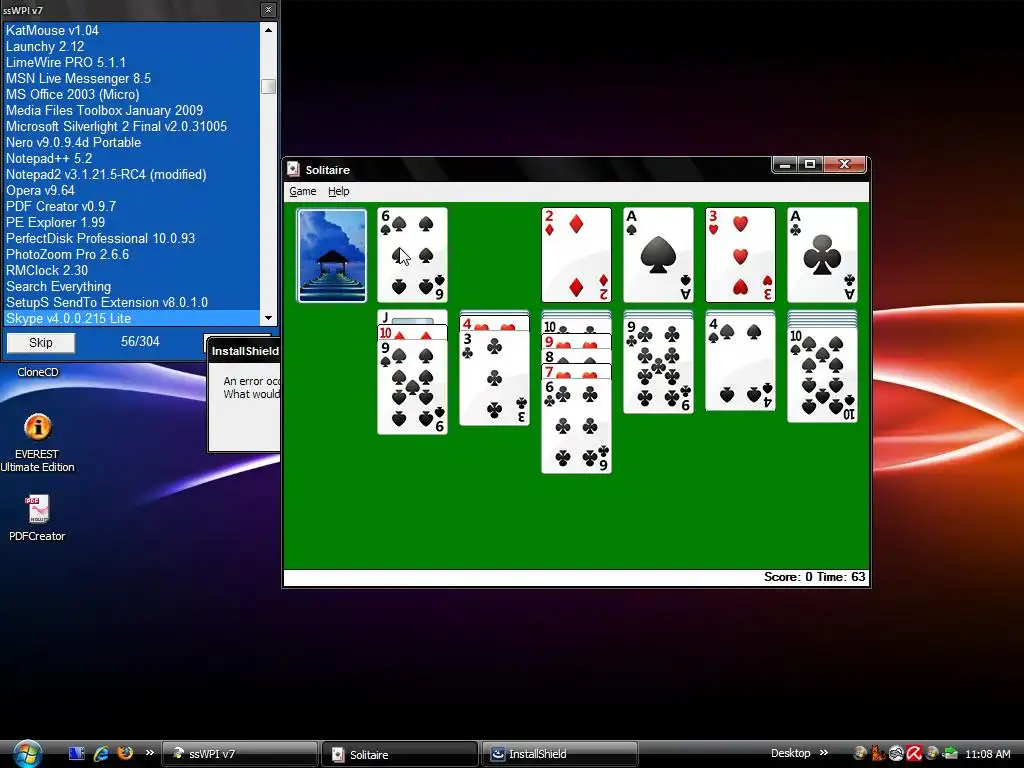Viewport: 1024px width, 768px height.
Task: Expand the Desktop toolbar chevron
Action: [824, 752]
